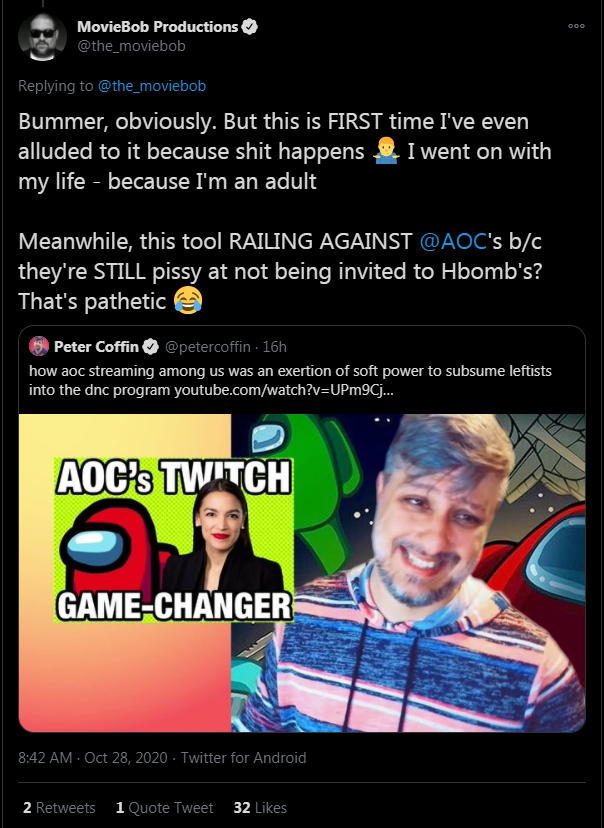Open Peter Coffin's small avatar
This screenshot has height=828, width=604.
(39, 346)
